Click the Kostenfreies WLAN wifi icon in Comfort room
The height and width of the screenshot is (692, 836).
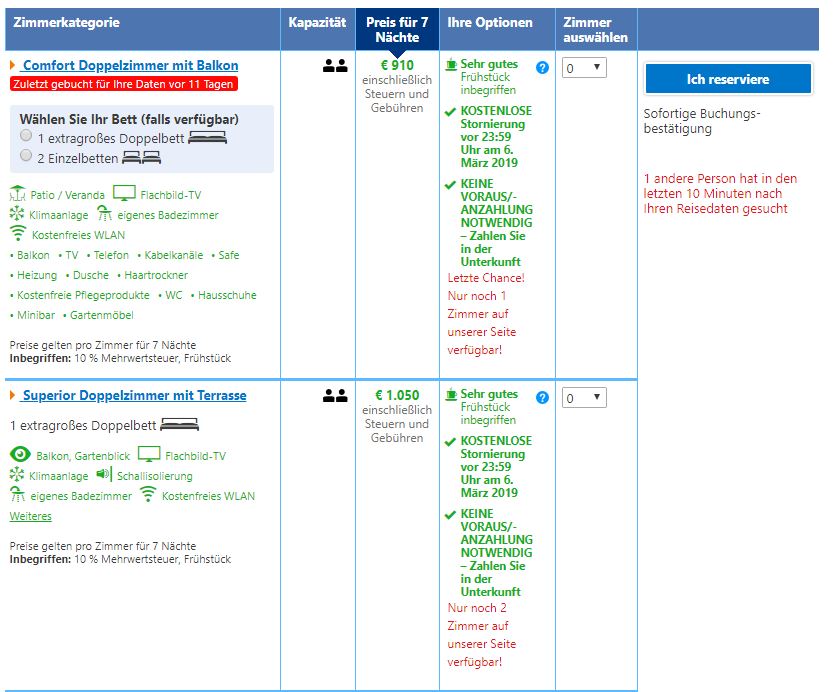[x=17, y=234]
